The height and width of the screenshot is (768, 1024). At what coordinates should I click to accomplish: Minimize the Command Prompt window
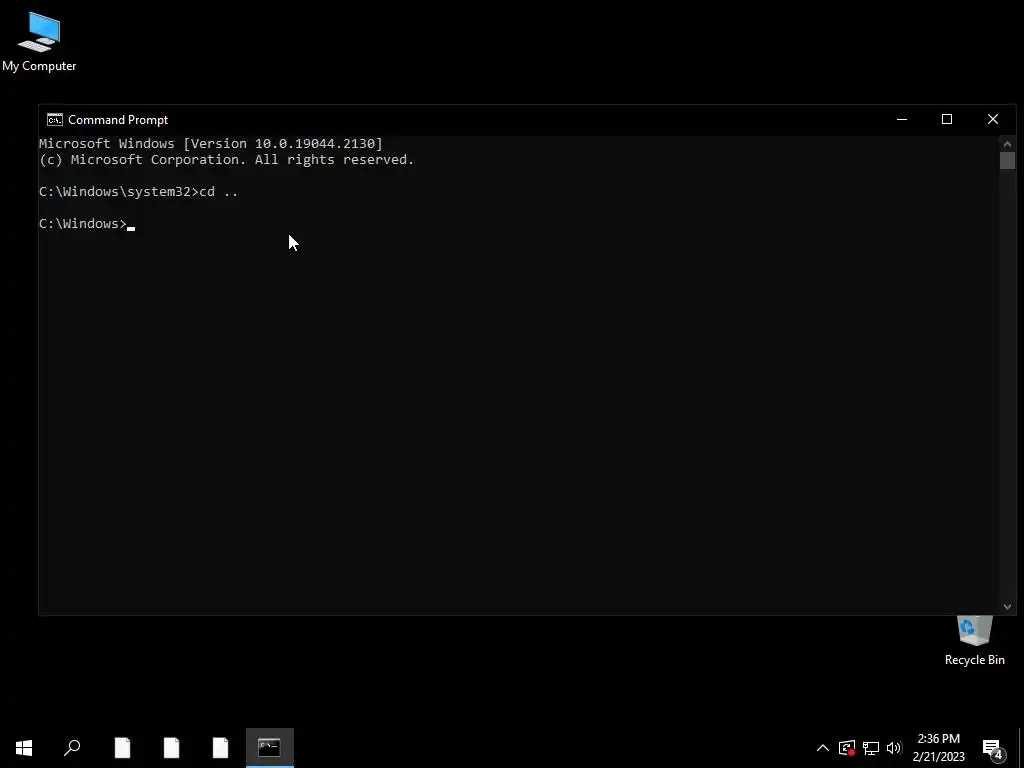point(902,120)
